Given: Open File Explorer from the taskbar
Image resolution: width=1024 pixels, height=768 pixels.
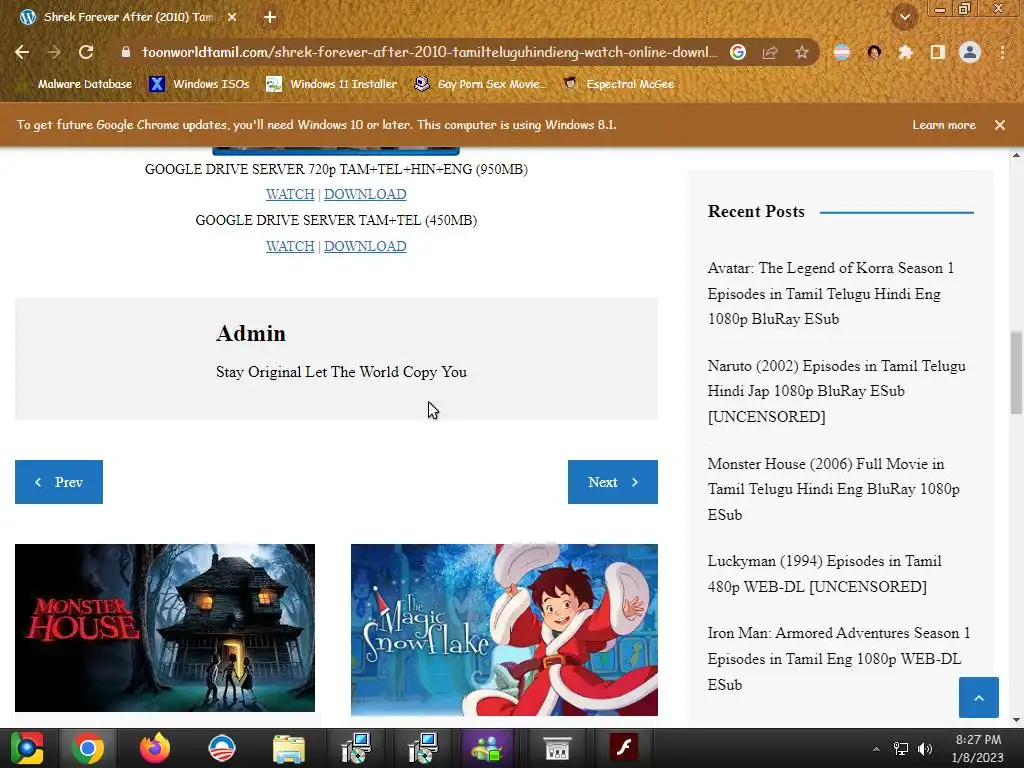Looking at the screenshot, I should pos(289,748).
